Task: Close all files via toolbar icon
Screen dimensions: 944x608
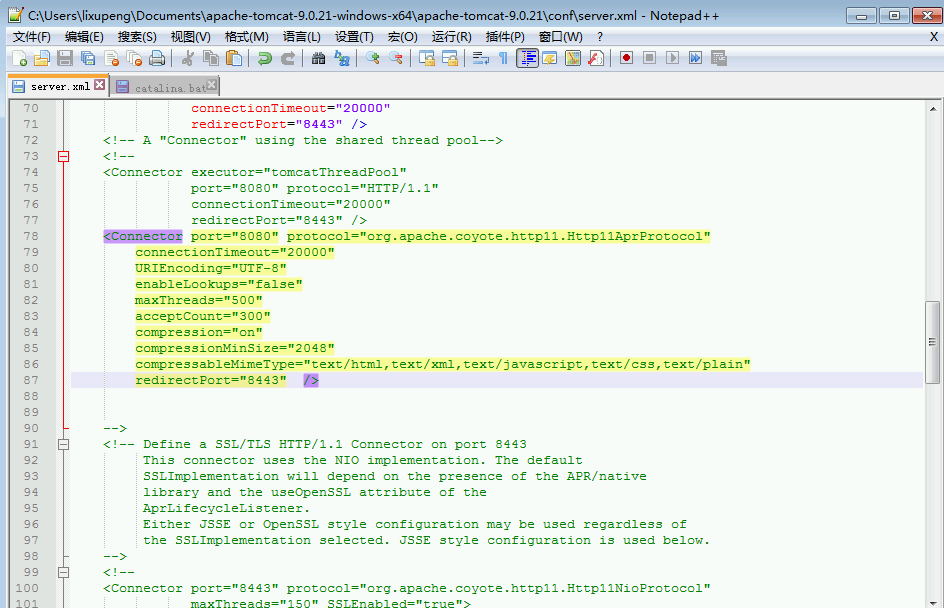Action: [x=134, y=58]
